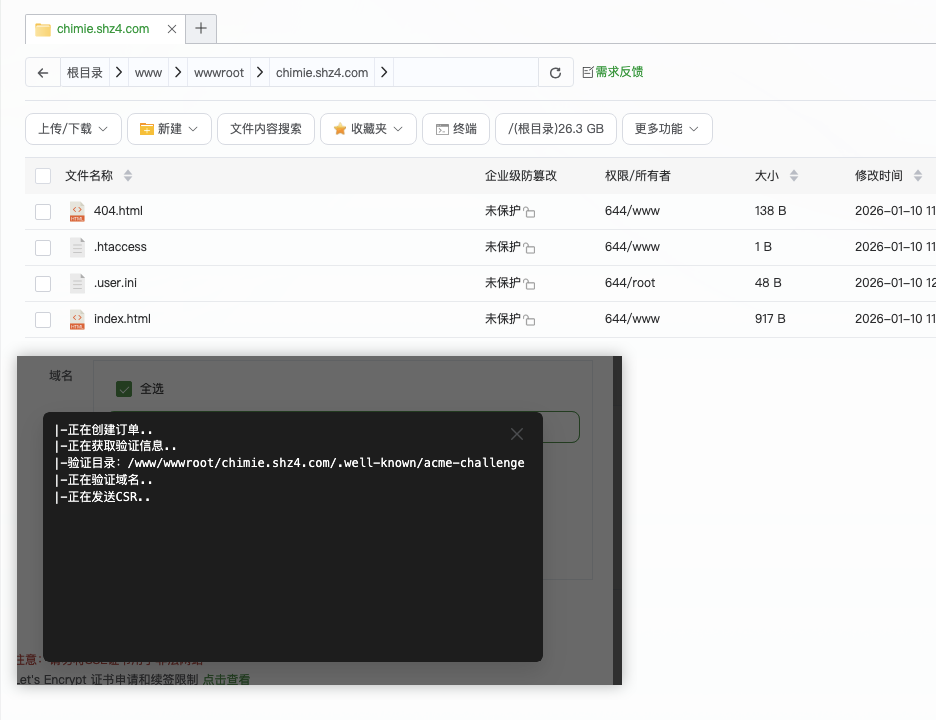Open a new file manager tab
936x720 pixels.
[201, 29]
